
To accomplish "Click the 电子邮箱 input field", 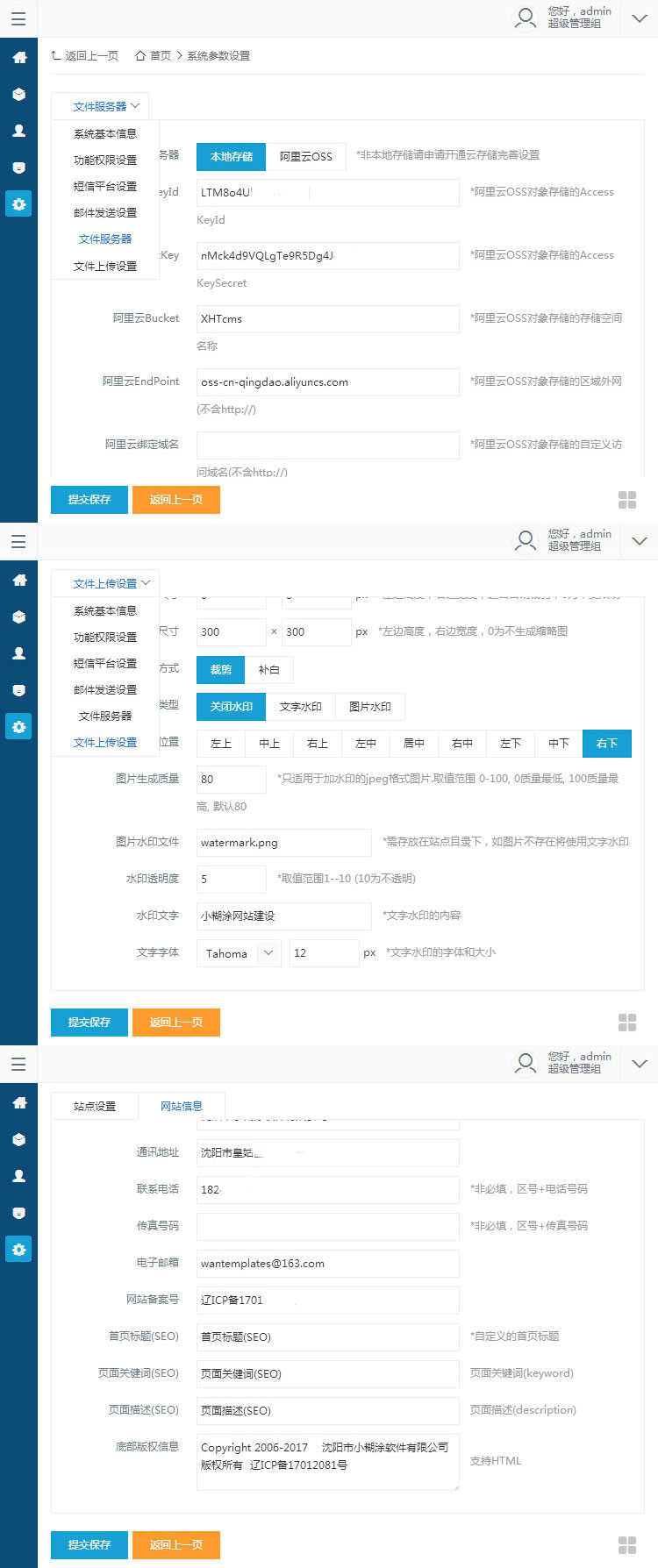I will [x=328, y=1263].
